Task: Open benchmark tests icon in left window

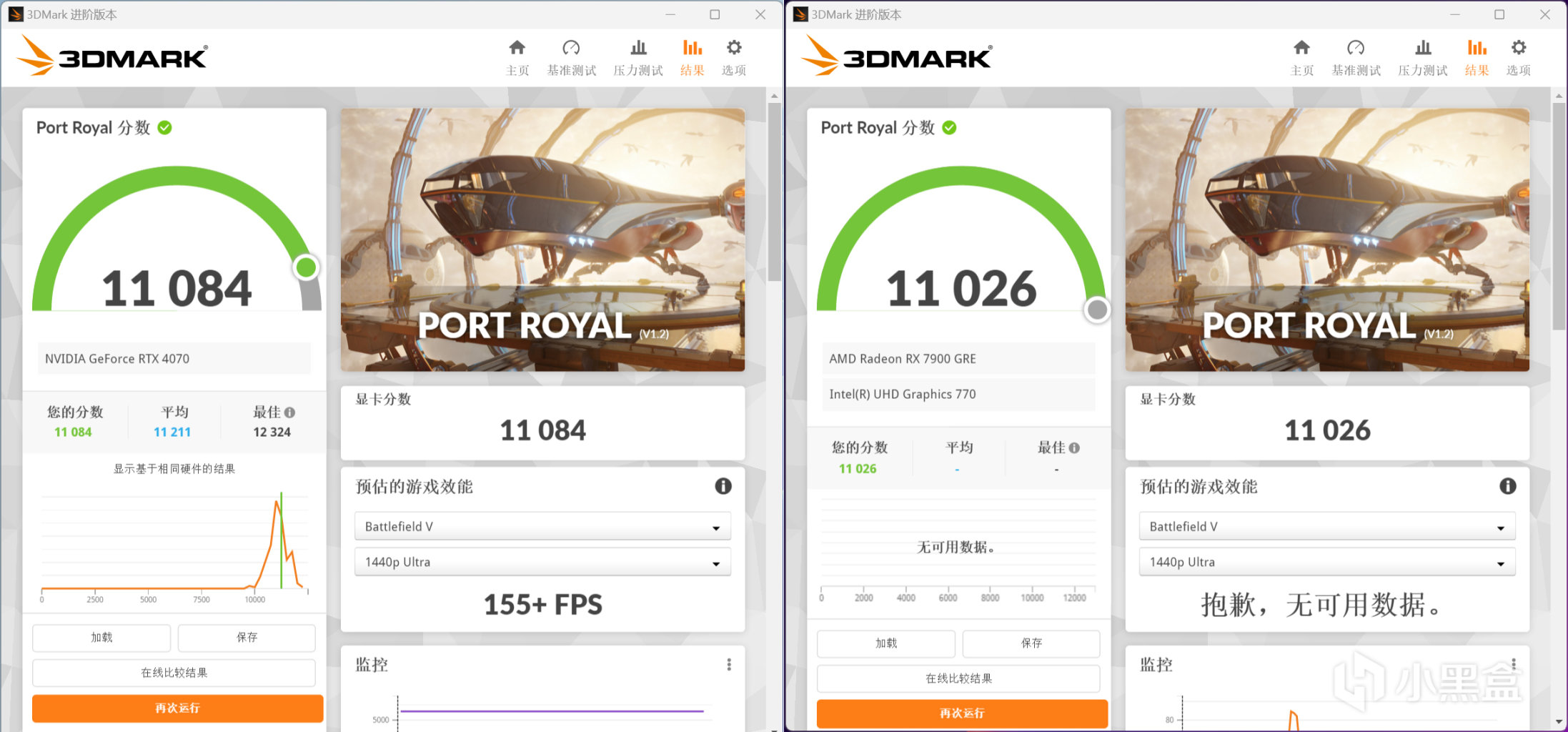Action: (x=571, y=48)
